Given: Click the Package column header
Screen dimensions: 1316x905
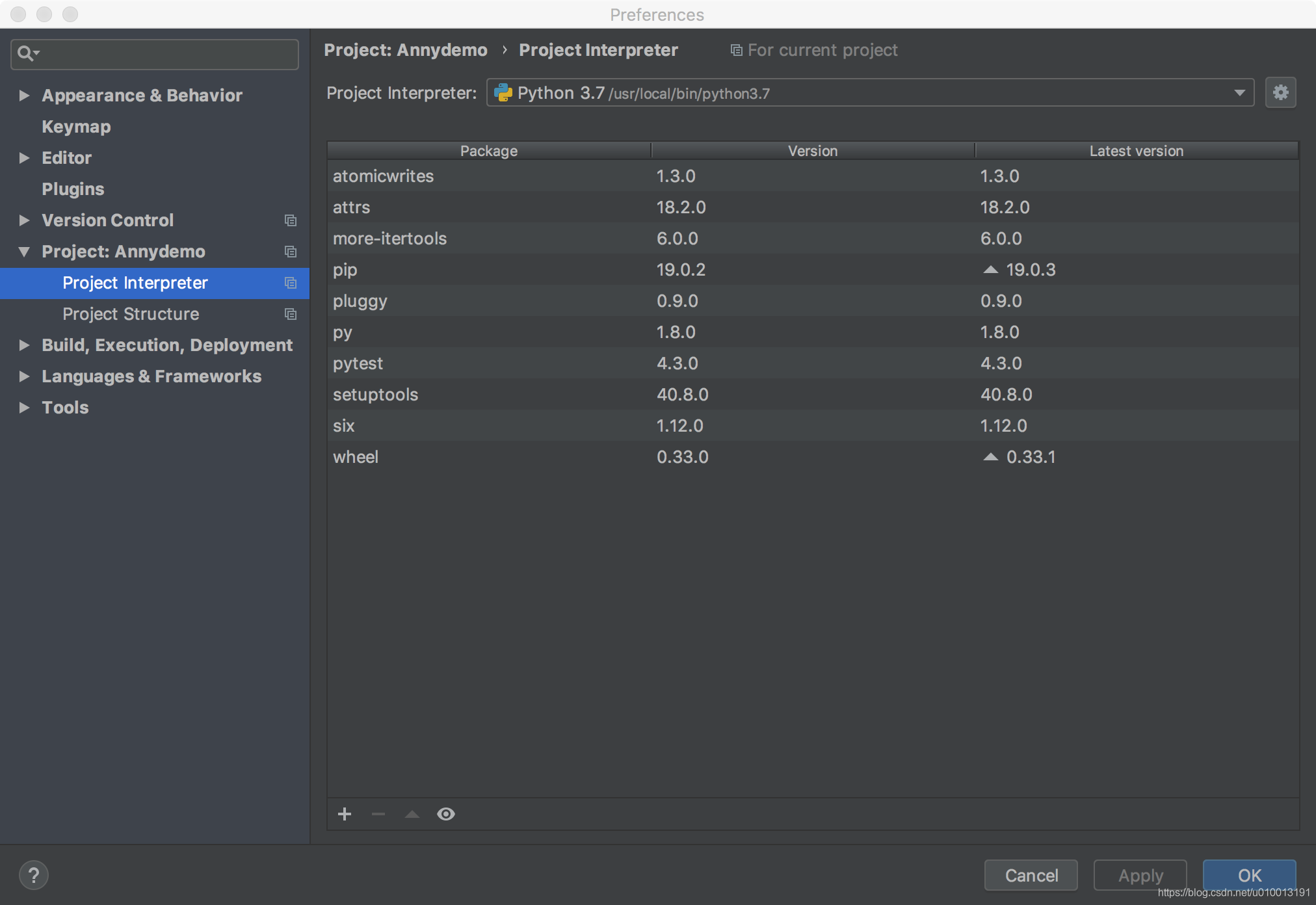Looking at the screenshot, I should 489,151.
